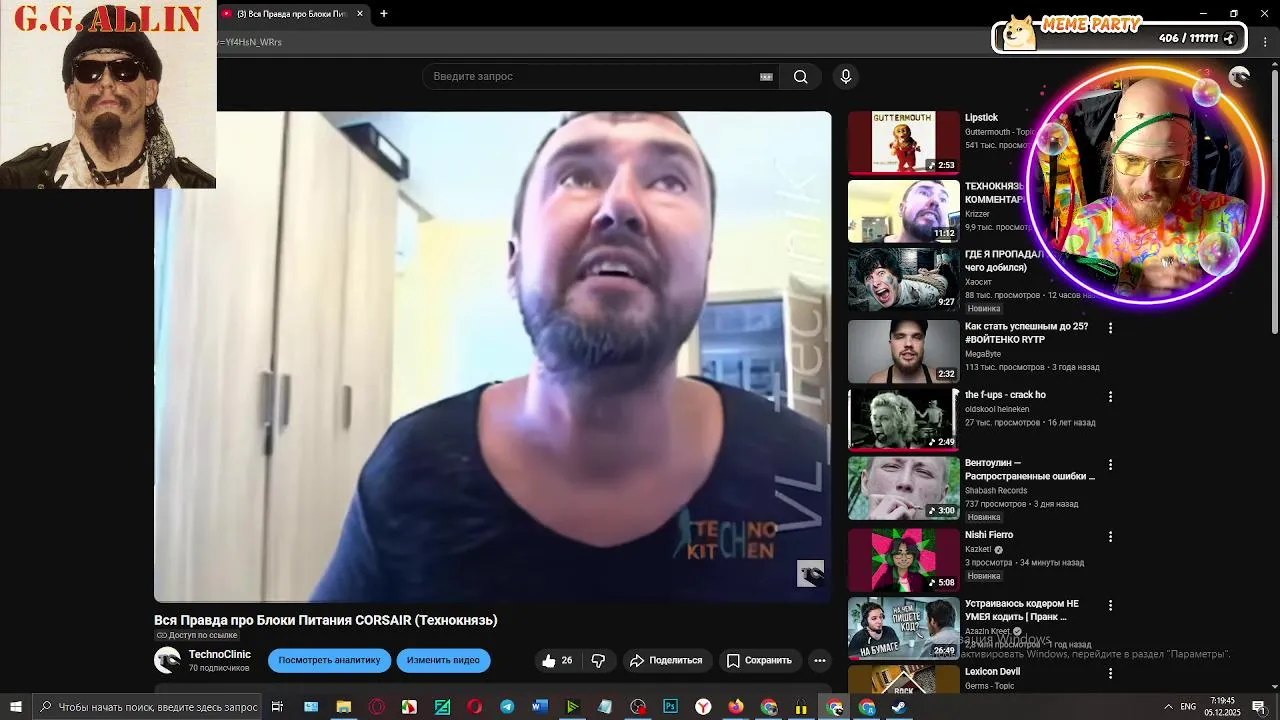Click the Meme Party counter widget
This screenshot has width=1280, height=720.
tap(1119, 35)
